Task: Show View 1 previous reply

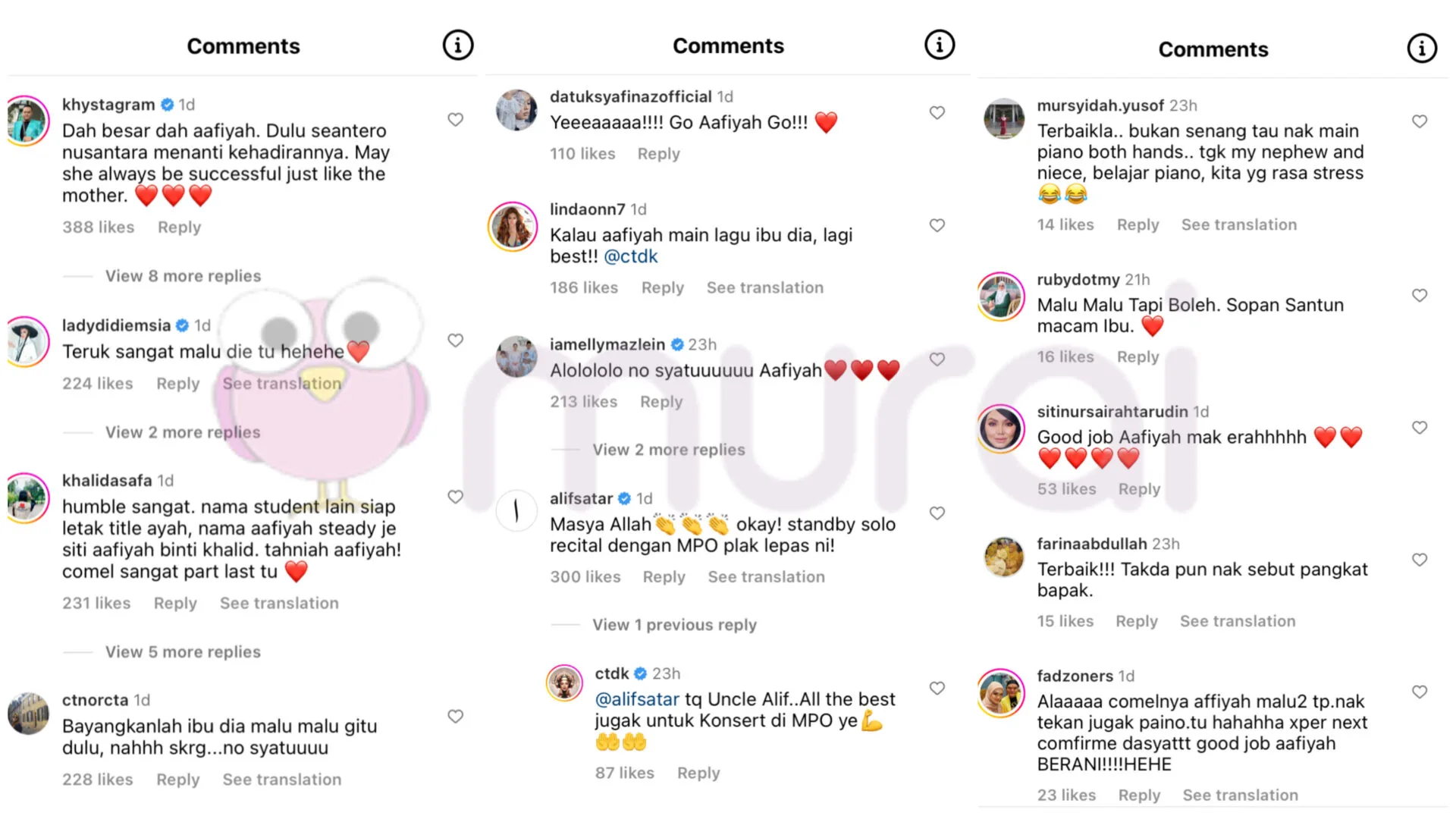Action: point(674,625)
